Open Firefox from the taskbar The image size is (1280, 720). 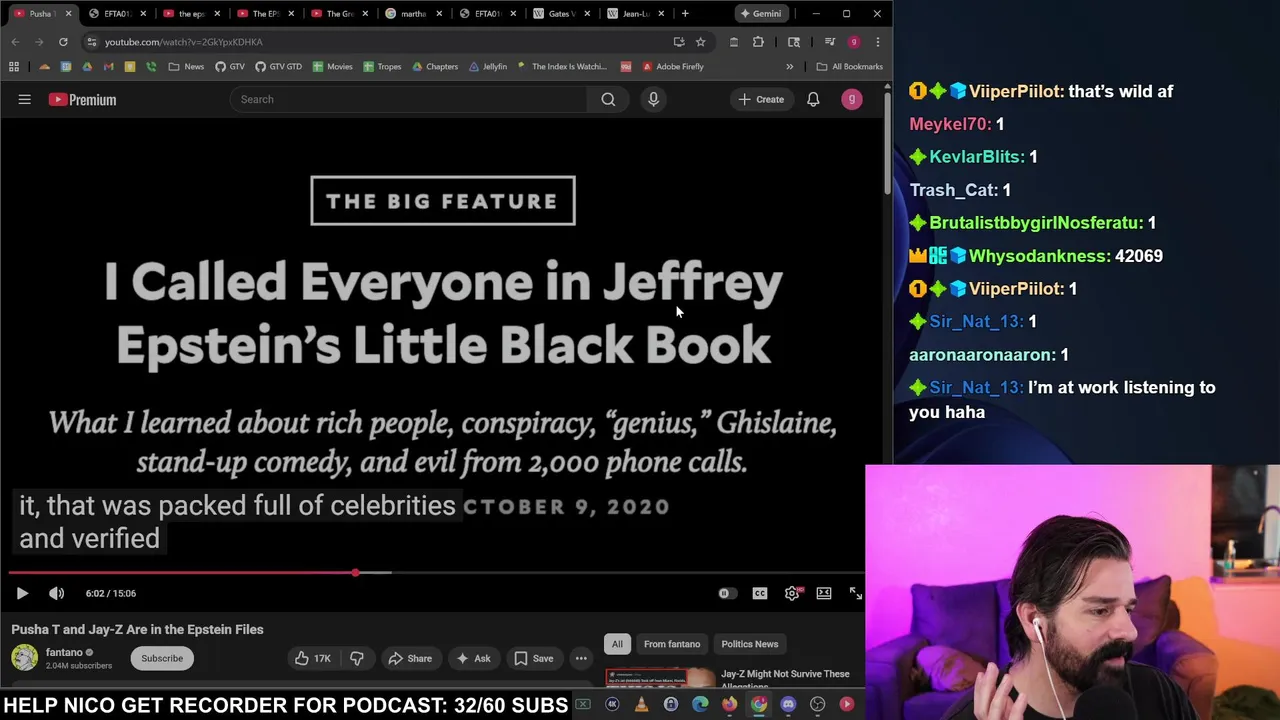730,705
